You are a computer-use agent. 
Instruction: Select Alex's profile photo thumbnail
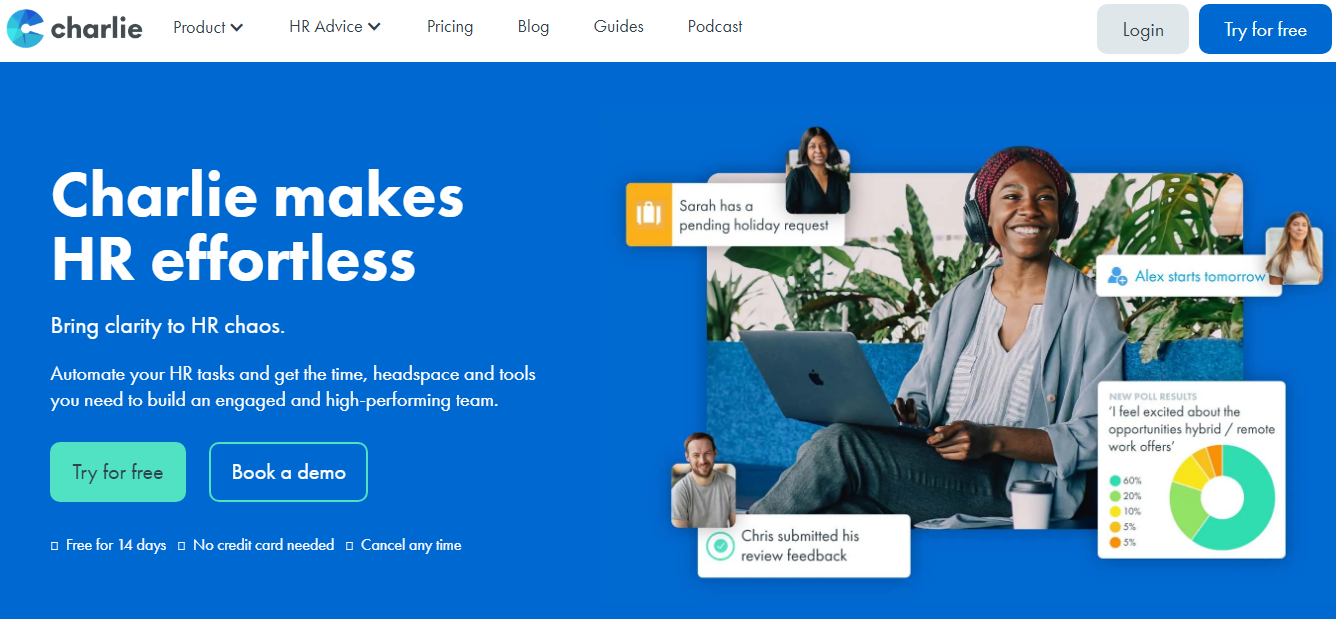1293,248
